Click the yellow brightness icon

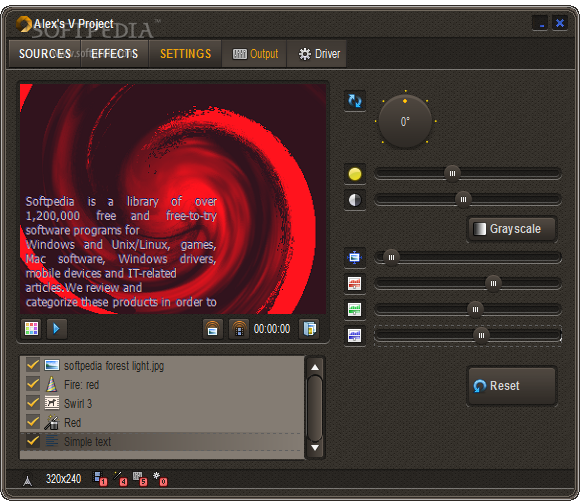355,174
